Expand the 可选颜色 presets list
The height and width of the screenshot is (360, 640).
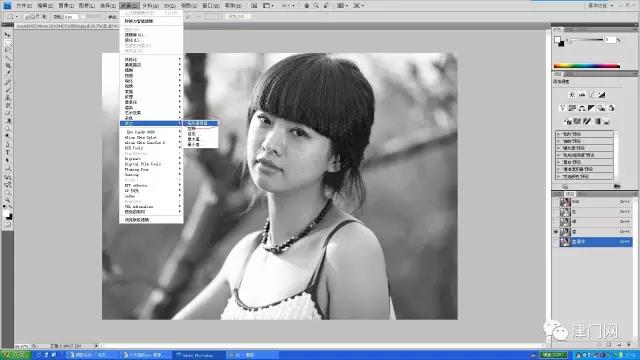[558, 176]
